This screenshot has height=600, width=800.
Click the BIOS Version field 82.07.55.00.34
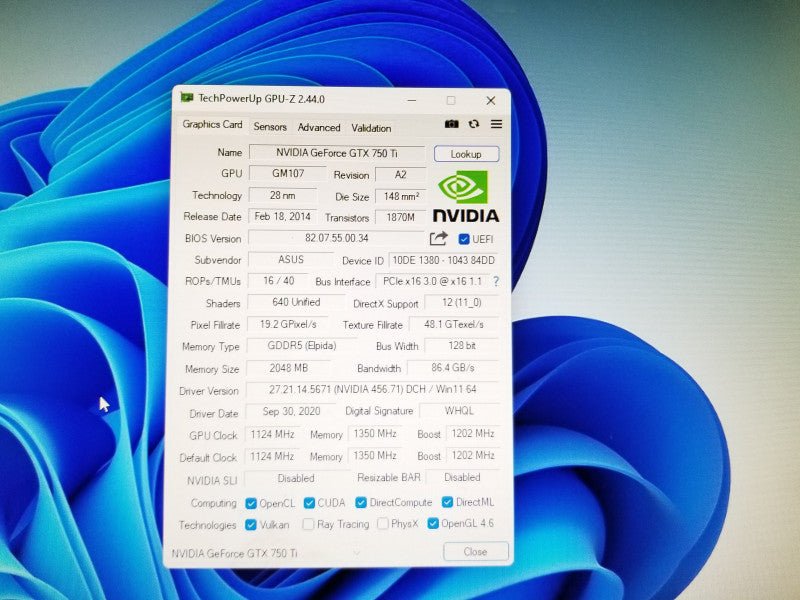click(337, 238)
